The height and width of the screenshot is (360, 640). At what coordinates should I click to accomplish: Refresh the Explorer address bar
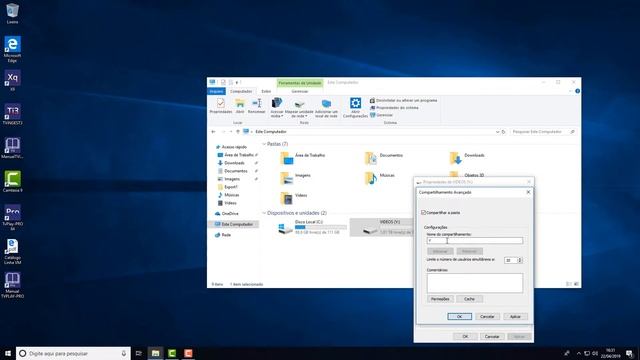(504, 132)
